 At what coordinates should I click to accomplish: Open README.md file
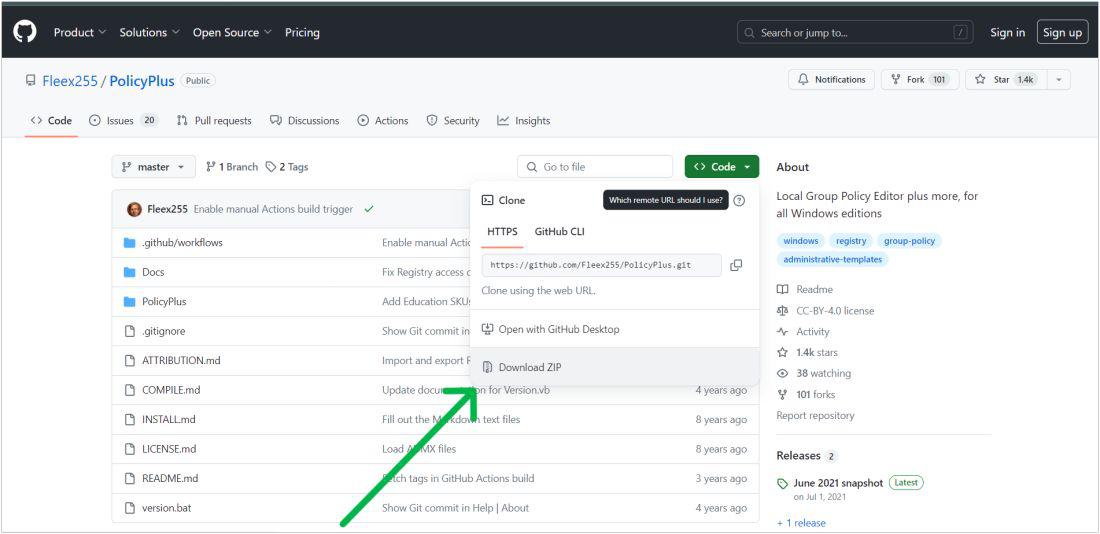tap(170, 479)
